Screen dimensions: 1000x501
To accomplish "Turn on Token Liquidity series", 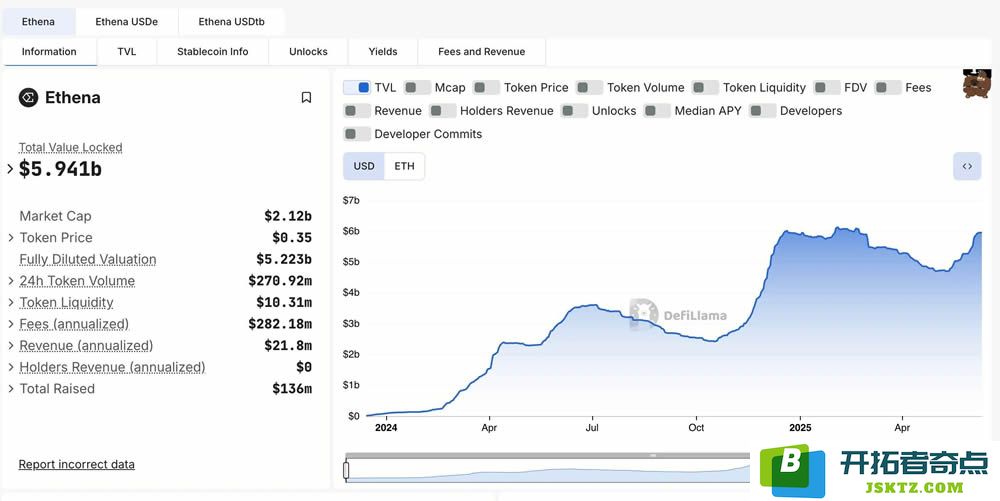I will tap(705, 87).
